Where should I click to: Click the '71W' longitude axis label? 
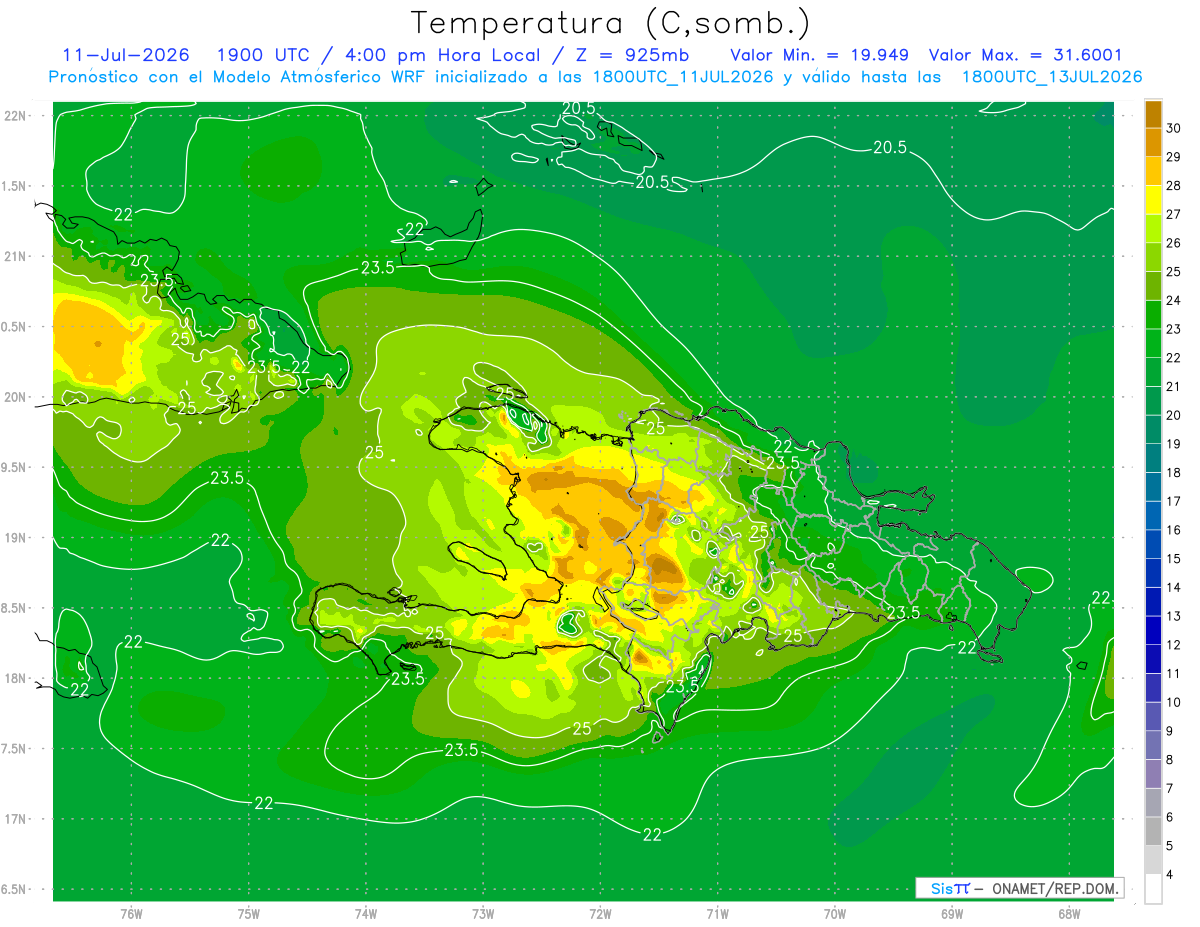(717, 913)
